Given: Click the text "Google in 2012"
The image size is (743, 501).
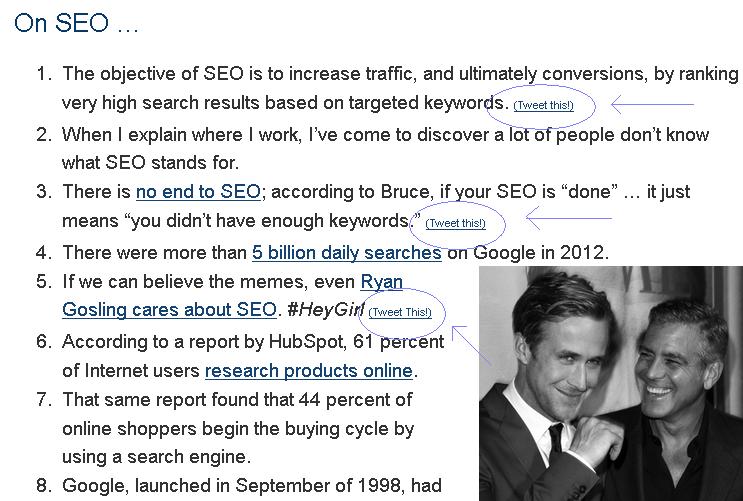Looking at the screenshot, I should (539, 253).
